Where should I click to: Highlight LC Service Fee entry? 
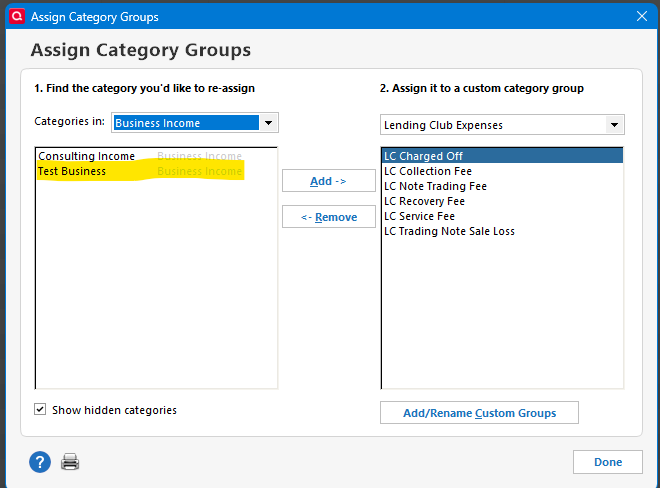pos(419,217)
